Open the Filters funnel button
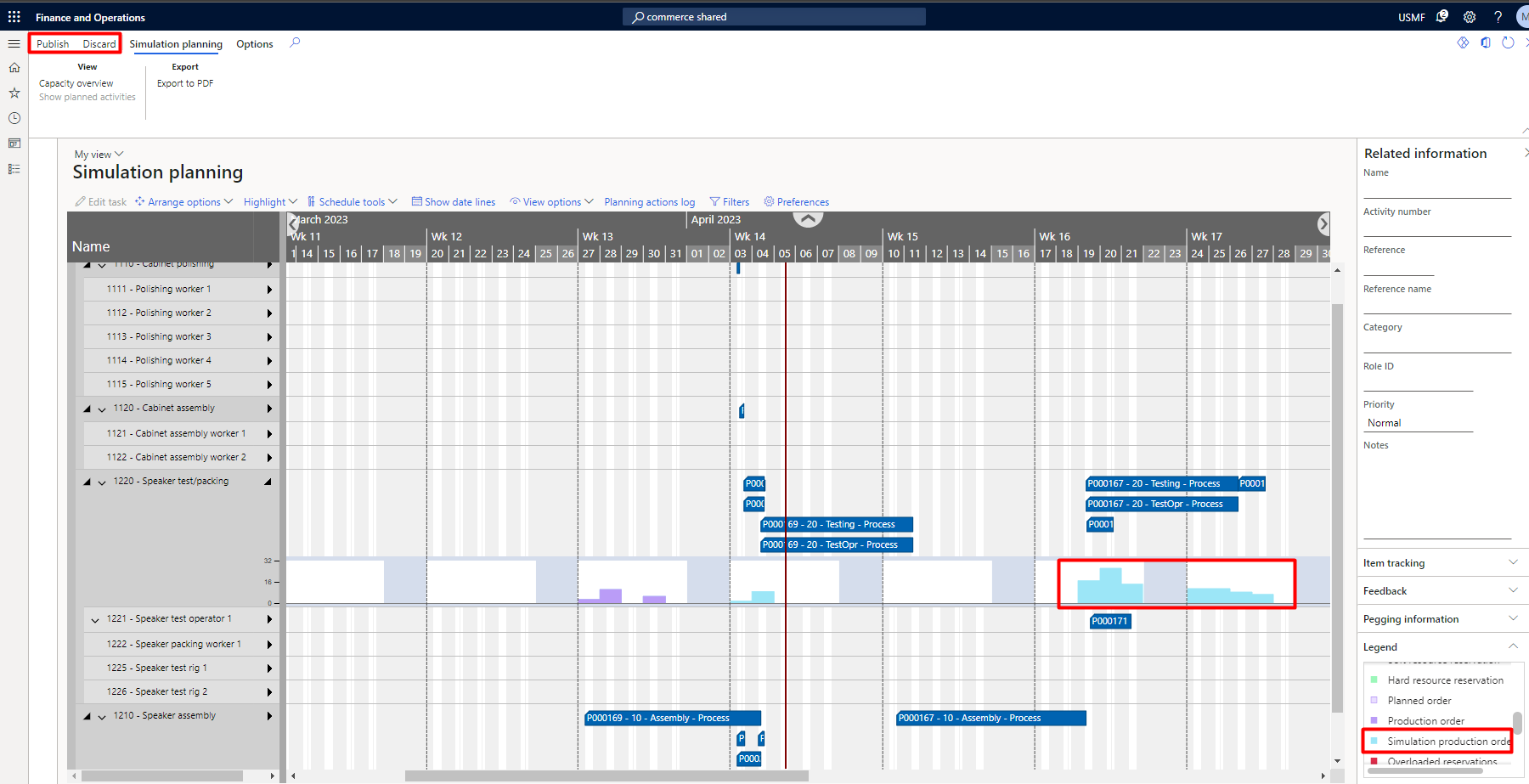 730,202
